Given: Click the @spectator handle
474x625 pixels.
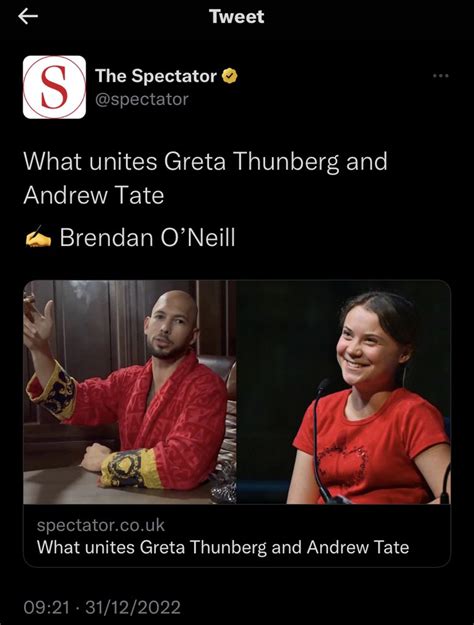Looking at the screenshot, I should [142, 99].
